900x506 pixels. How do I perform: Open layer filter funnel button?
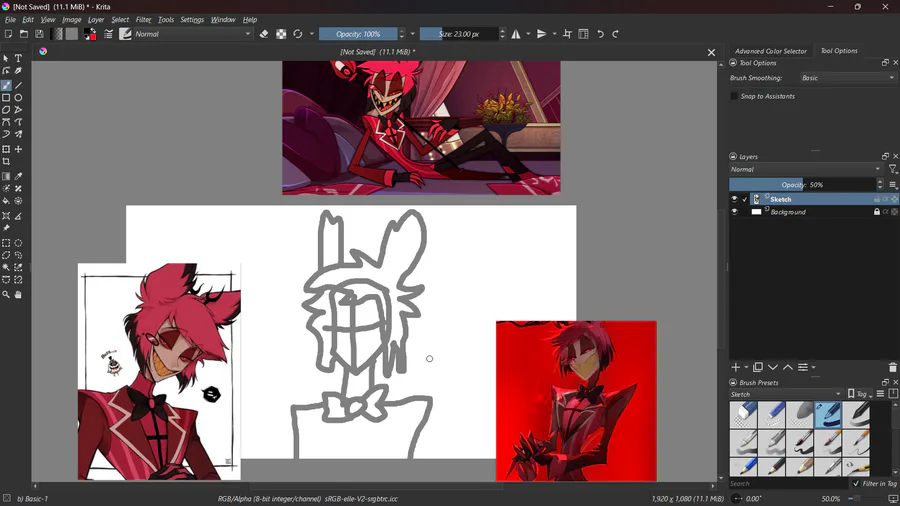coord(893,169)
